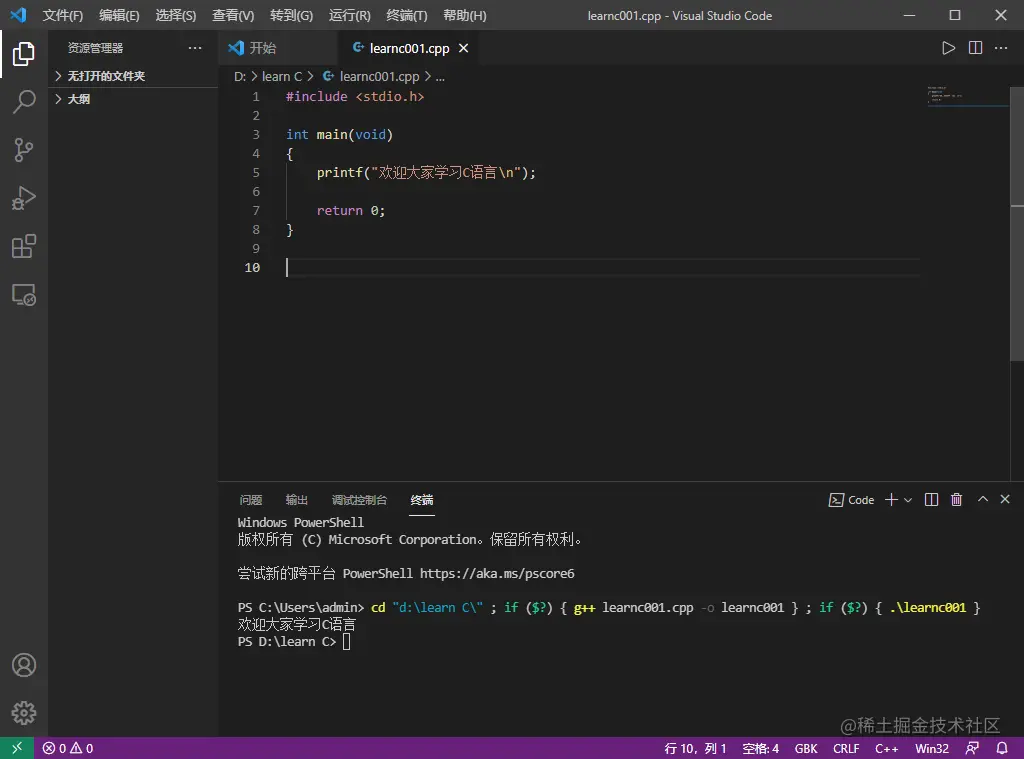The width and height of the screenshot is (1024, 759).
Task: Open the 文件(F) menu
Action: point(63,15)
